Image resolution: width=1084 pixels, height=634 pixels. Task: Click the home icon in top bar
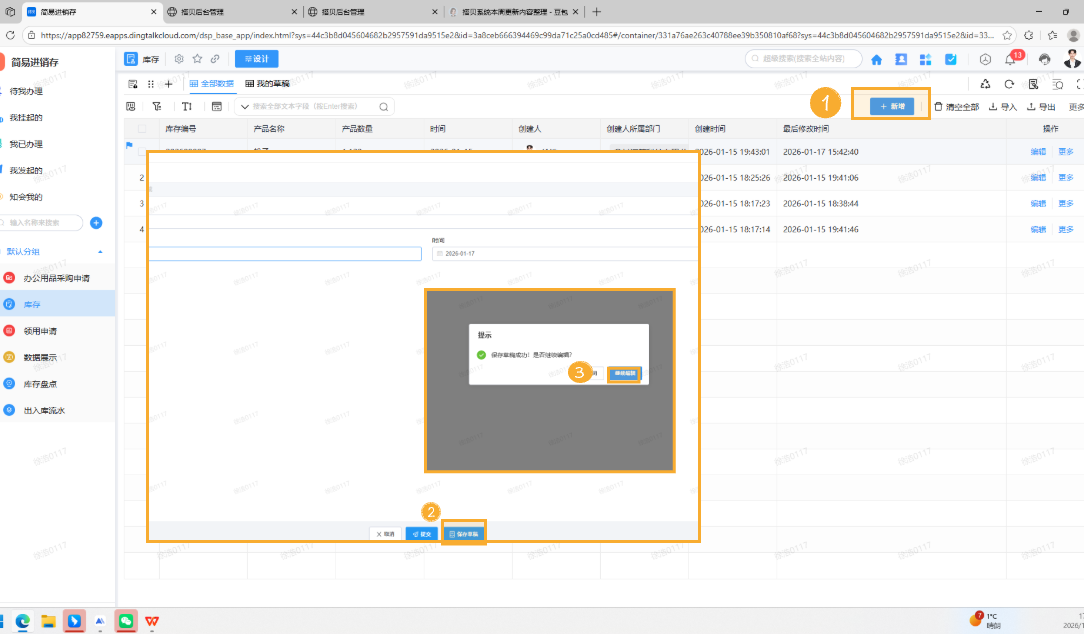tap(877, 60)
